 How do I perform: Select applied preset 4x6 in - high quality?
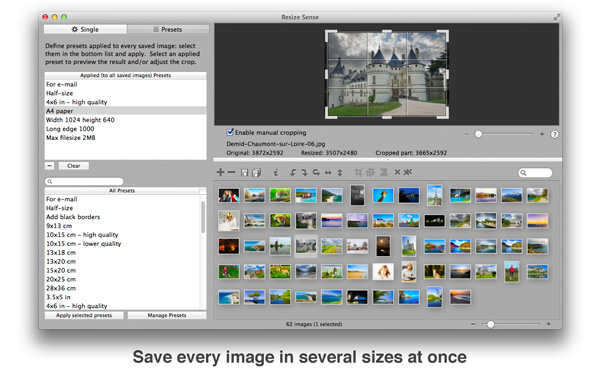(x=126, y=102)
